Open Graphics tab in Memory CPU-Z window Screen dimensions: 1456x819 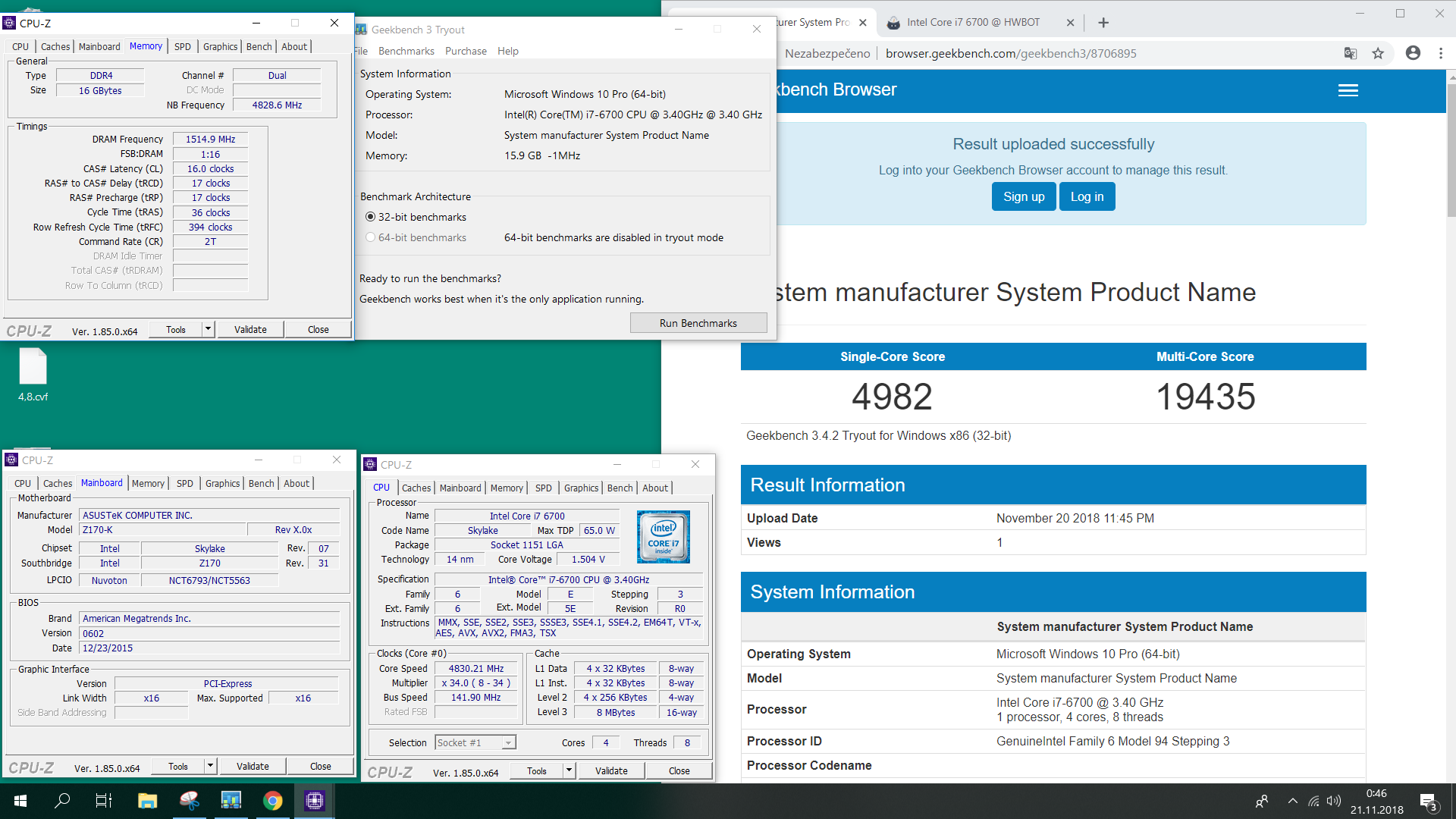point(220,47)
